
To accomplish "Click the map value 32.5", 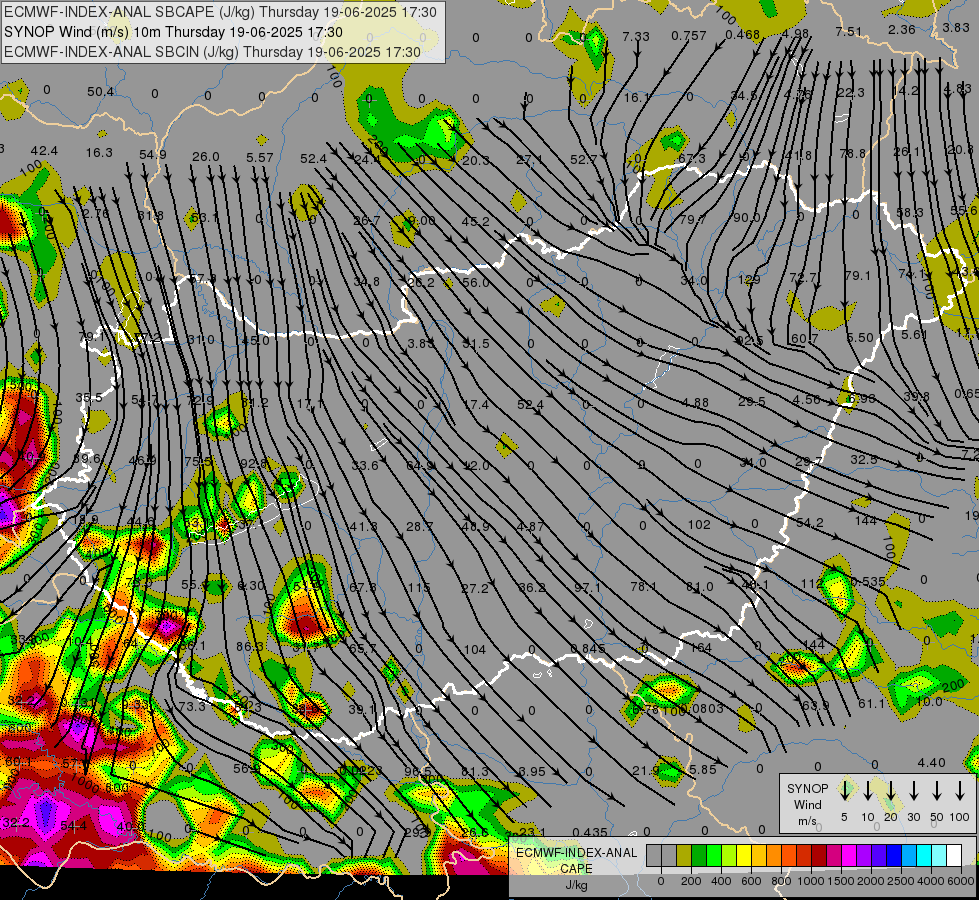I will tap(863, 459).
